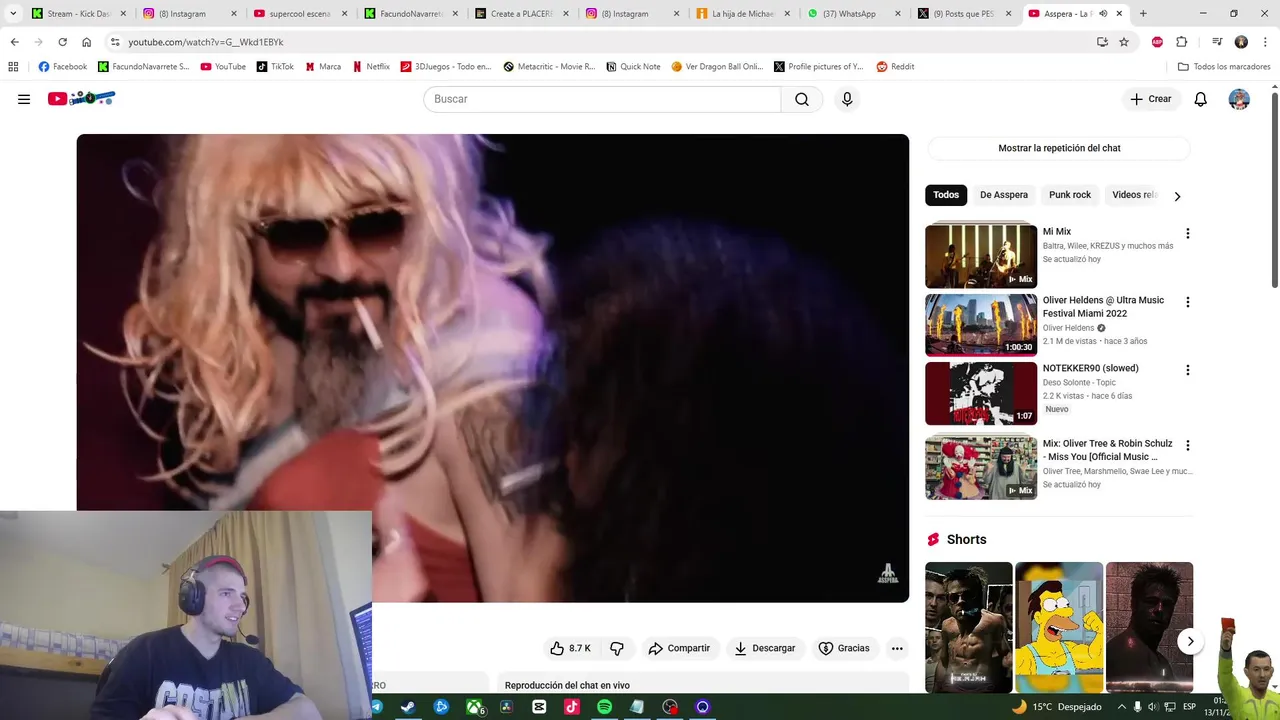Click Mostrar la repetición del chat
Image resolution: width=1280 pixels, height=720 pixels.
1059,148
